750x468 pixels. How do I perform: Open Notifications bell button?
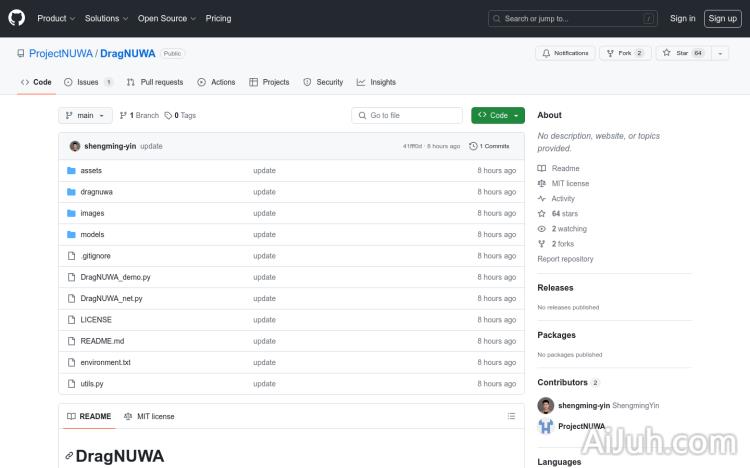pyautogui.click(x=564, y=53)
